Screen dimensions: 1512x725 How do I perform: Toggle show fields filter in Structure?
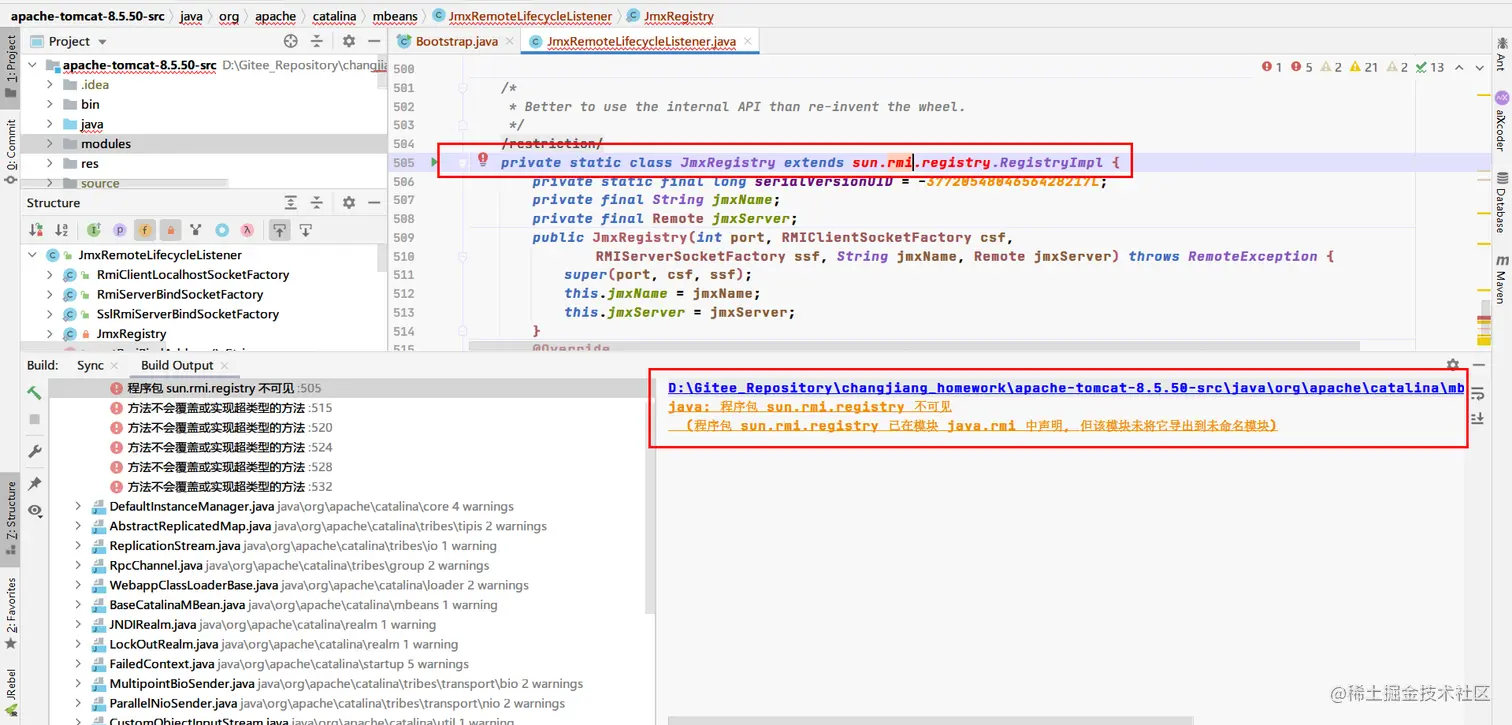[144, 230]
